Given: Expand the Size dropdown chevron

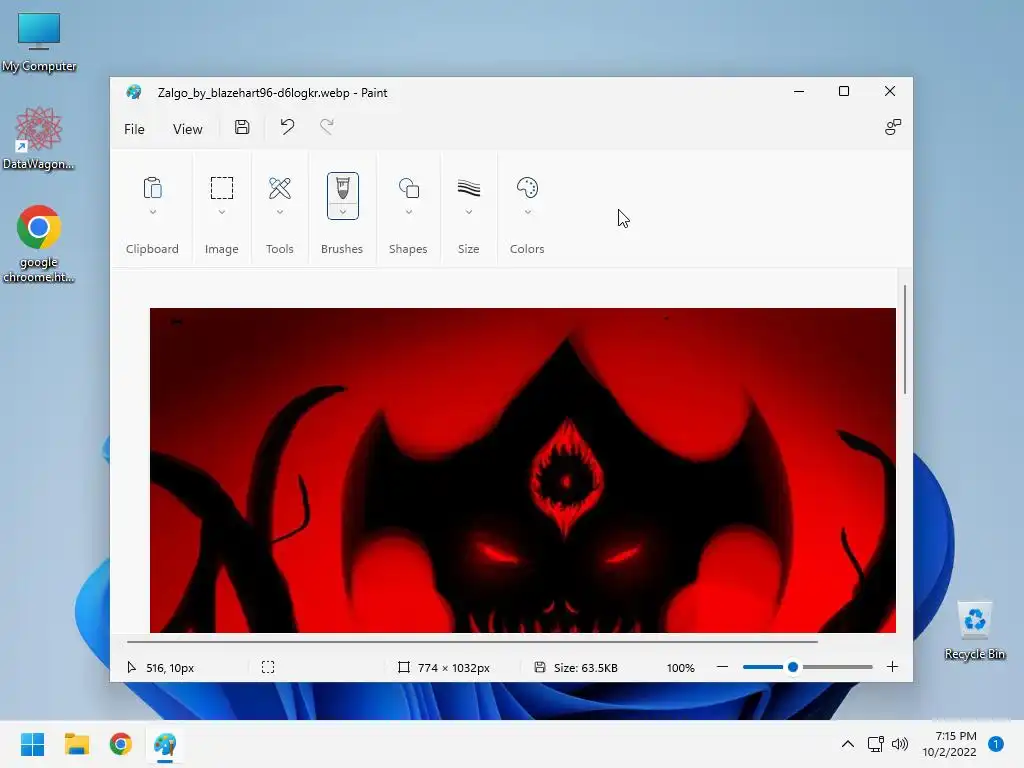Looking at the screenshot, I should [x=469, y=212].
